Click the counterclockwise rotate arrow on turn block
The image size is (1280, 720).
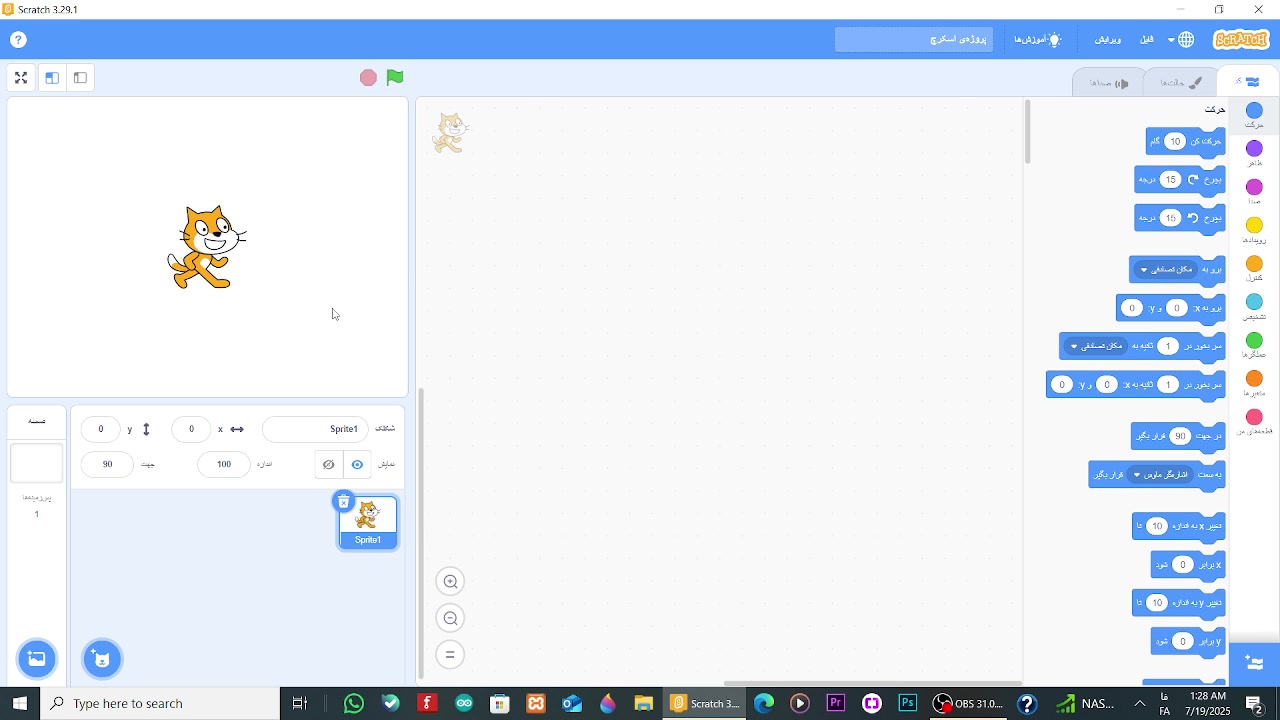tap(1193, 218)
